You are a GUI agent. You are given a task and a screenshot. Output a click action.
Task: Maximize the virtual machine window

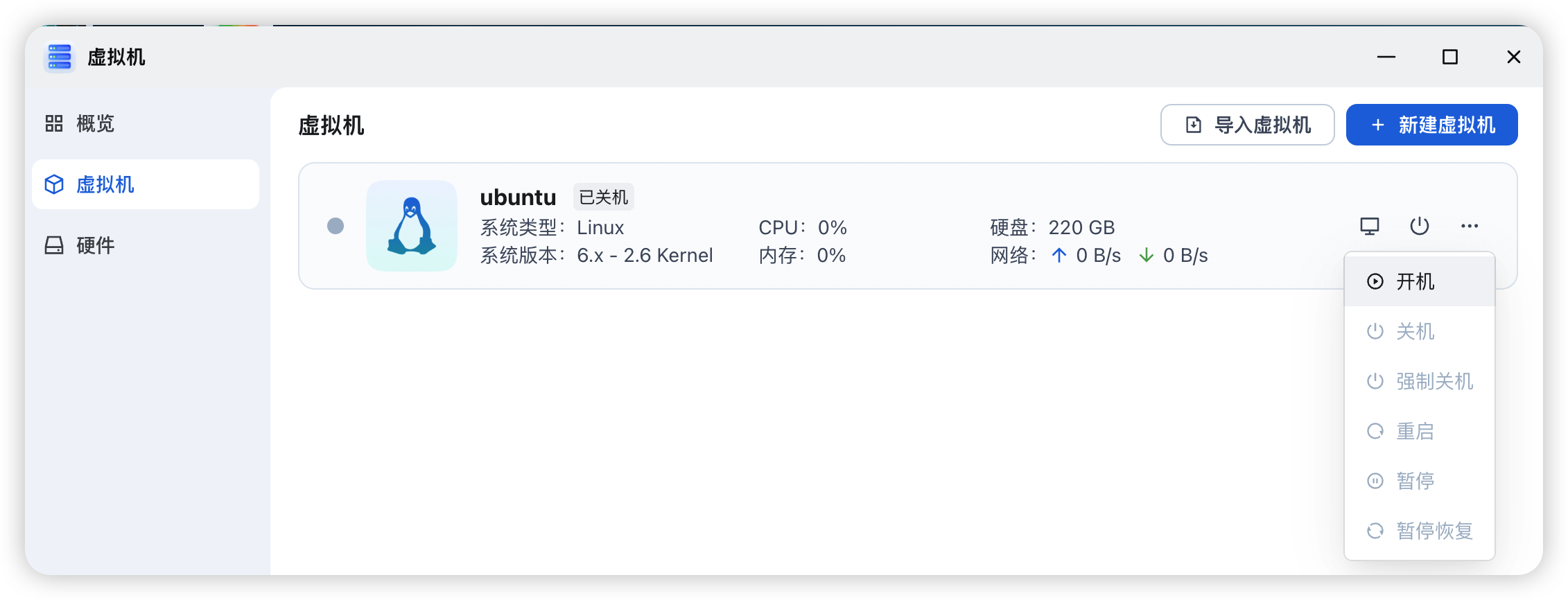pyautogui.click(x=1449, y=57)
